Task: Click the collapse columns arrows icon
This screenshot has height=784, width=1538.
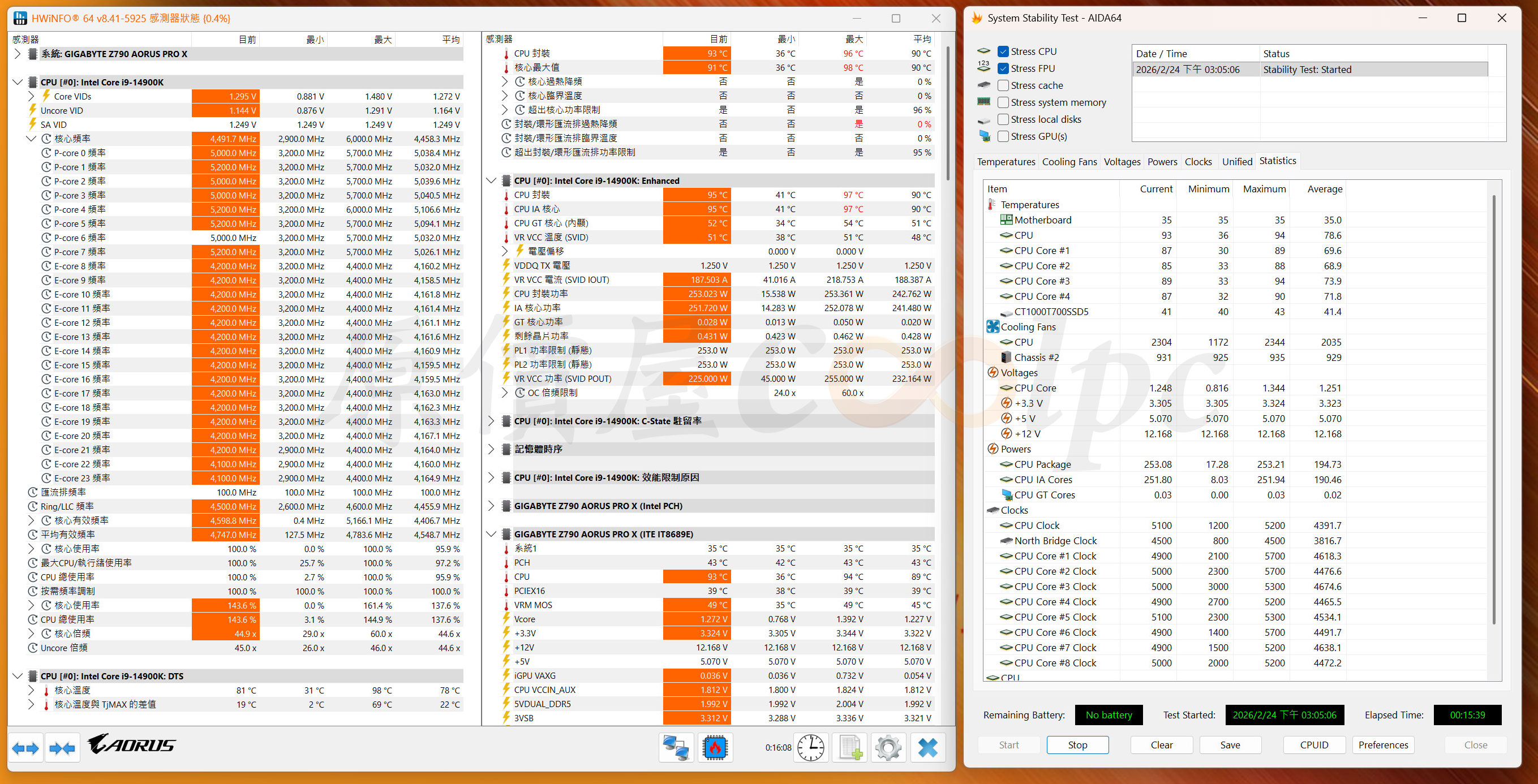Action: (63, 748)
